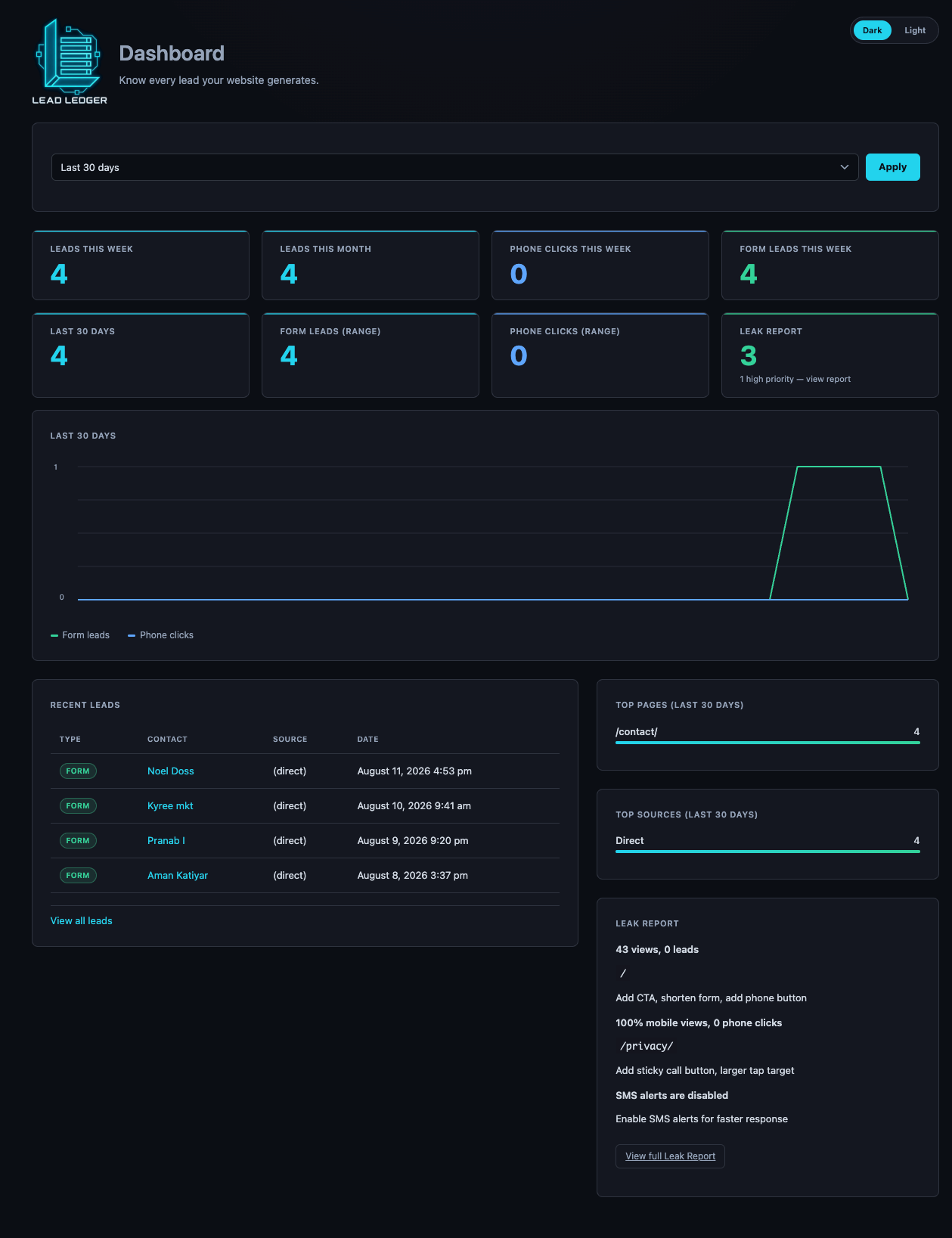The height and width of the screenshot is (1238, 952).
Task: Open the Form Leads (Range) card
Action: pyautogui.click(x=371, y=355)
